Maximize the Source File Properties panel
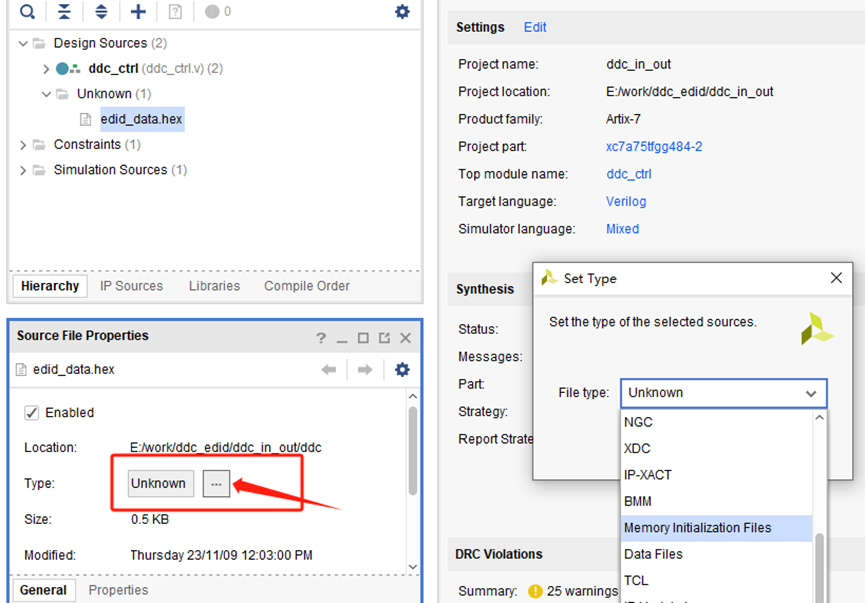This screenshot has height=603, width=865. (x=363, y=338)
